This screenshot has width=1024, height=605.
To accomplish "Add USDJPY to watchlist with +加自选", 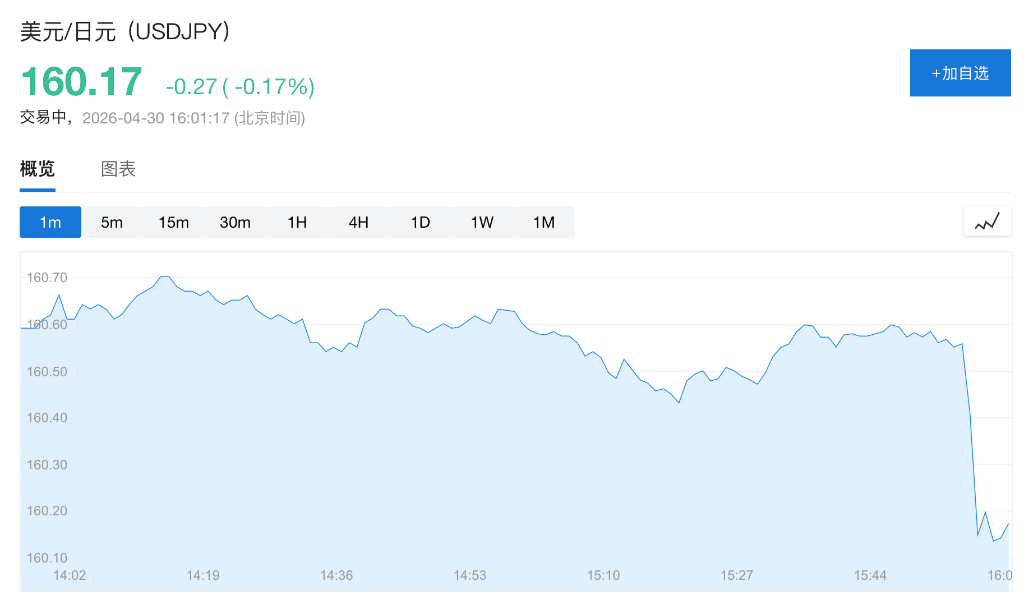I will [x=960, y=73].
